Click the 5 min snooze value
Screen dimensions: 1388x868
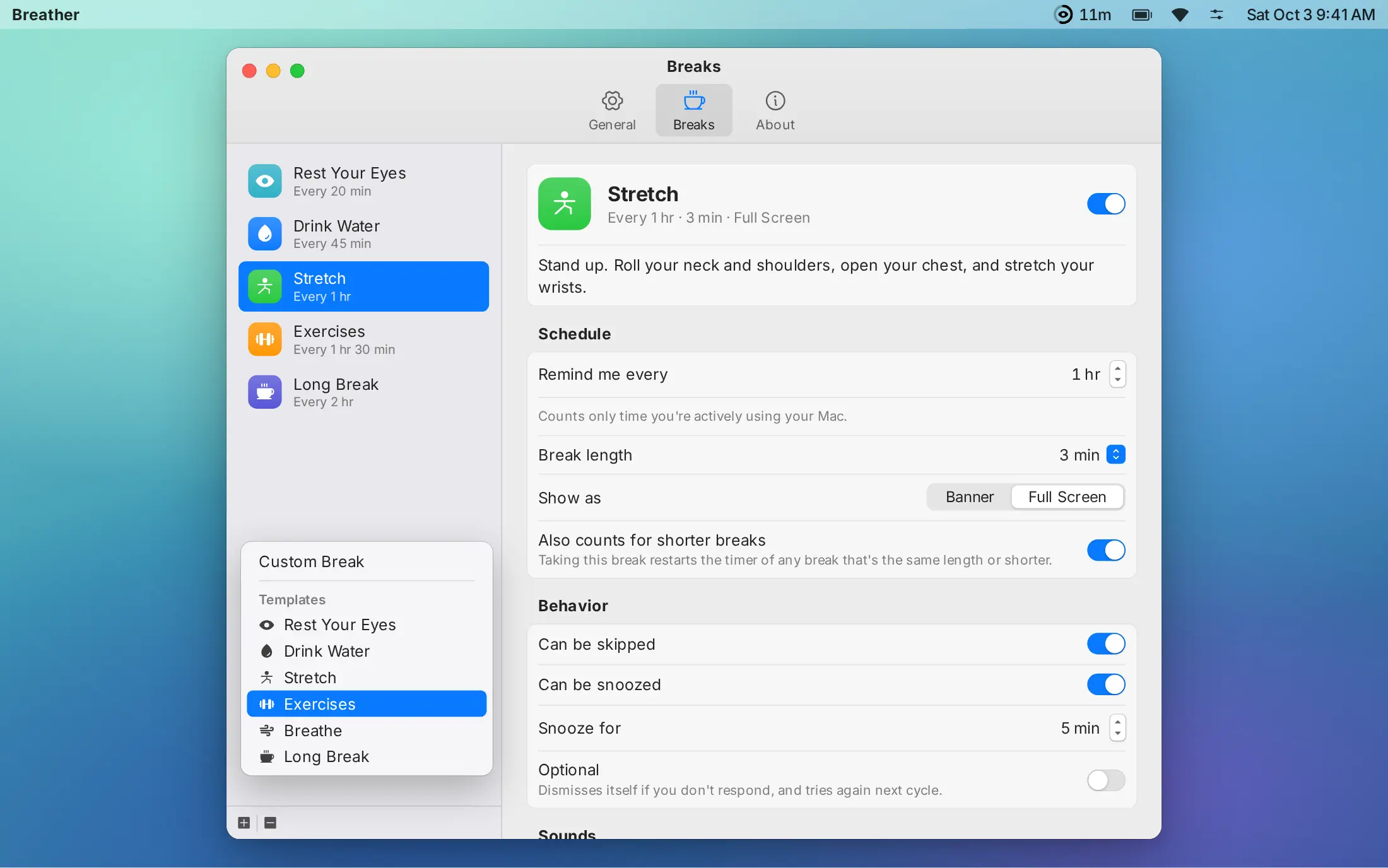pyautogui.click(x=1079, y=728)
